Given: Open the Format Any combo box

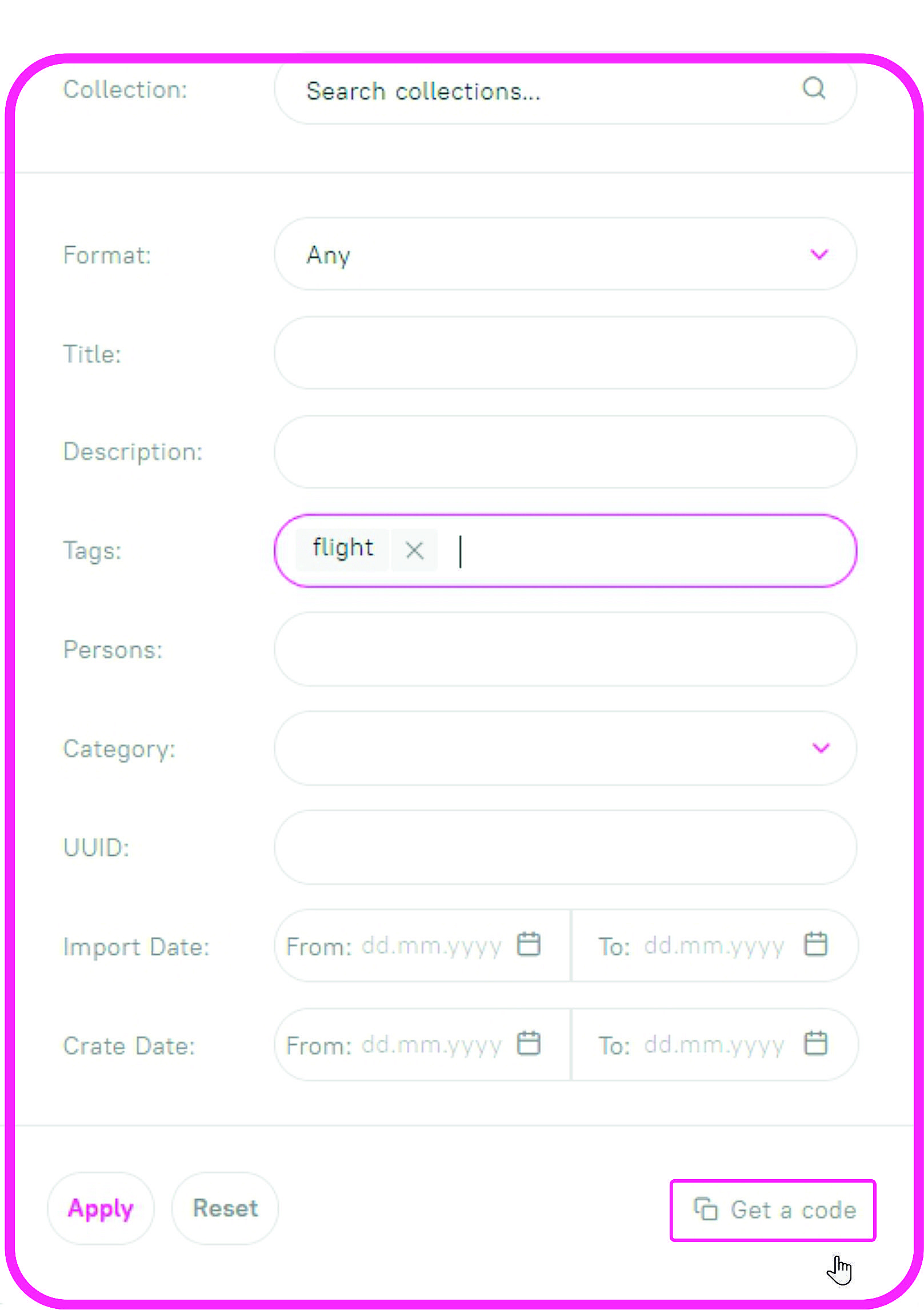Looking at the screenshot, I should (565, 254).
